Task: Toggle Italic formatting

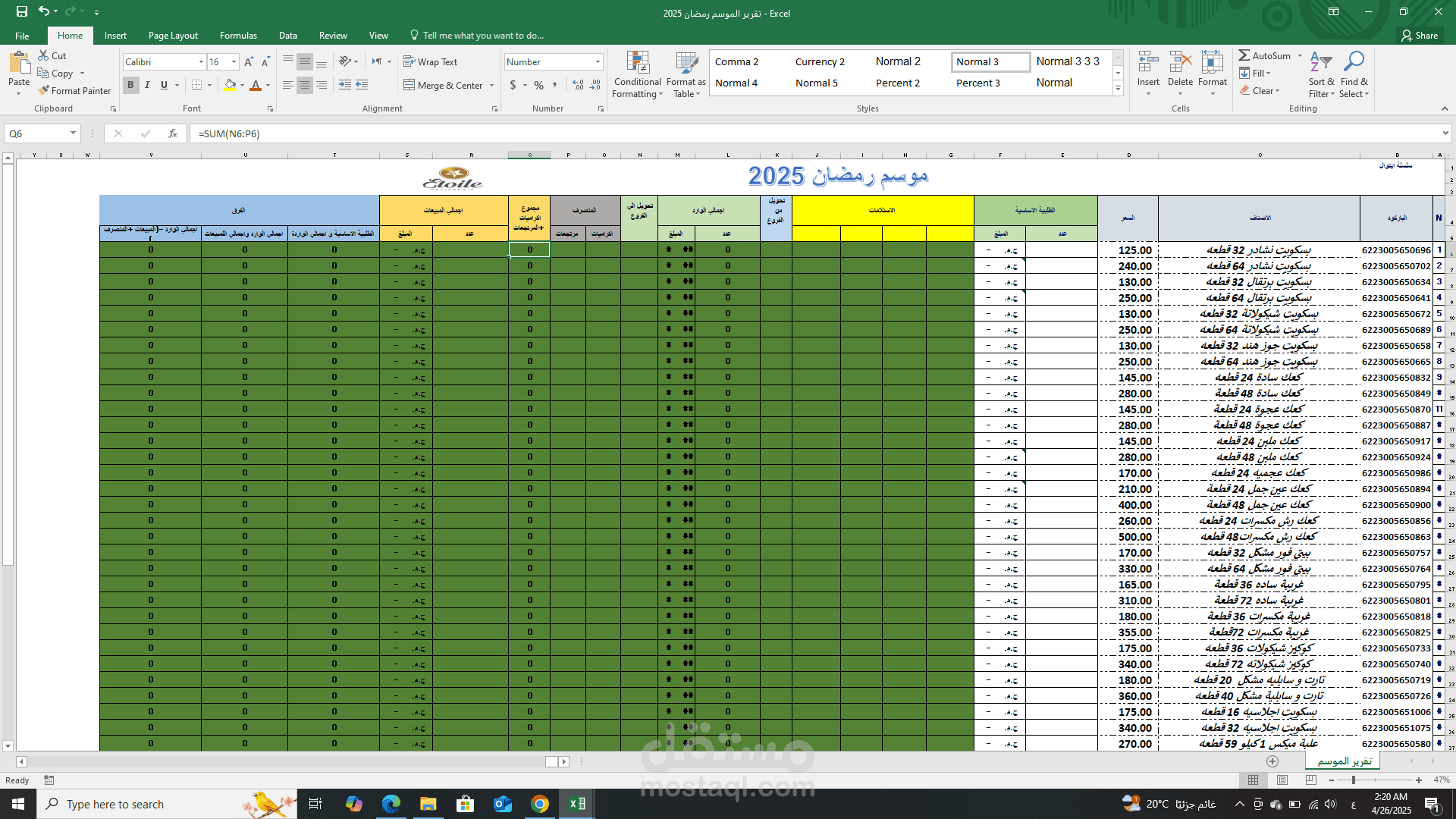Action: 147,85
